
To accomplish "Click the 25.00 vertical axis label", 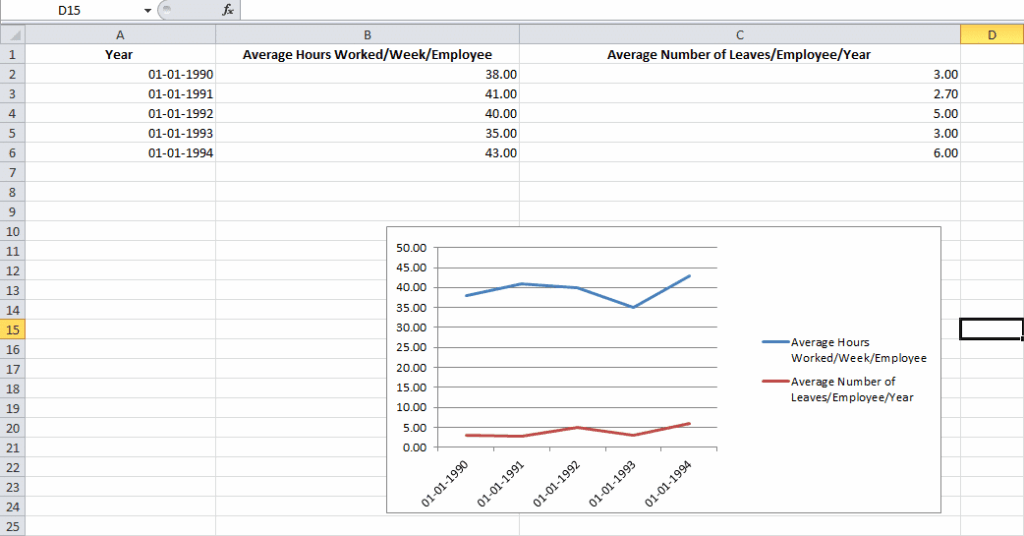I will [411, 347].
